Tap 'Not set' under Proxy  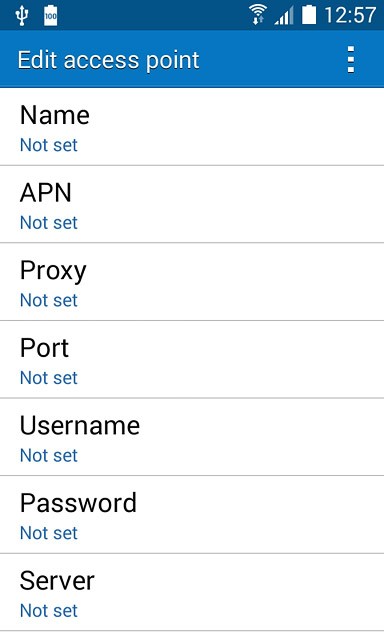(x=49, y=300)
